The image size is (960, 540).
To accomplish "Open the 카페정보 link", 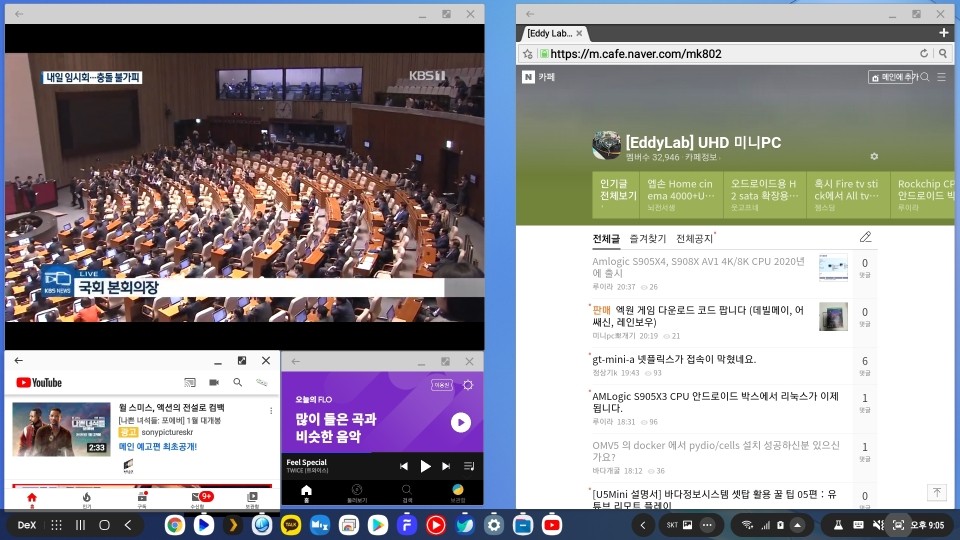I will point(701,157).
